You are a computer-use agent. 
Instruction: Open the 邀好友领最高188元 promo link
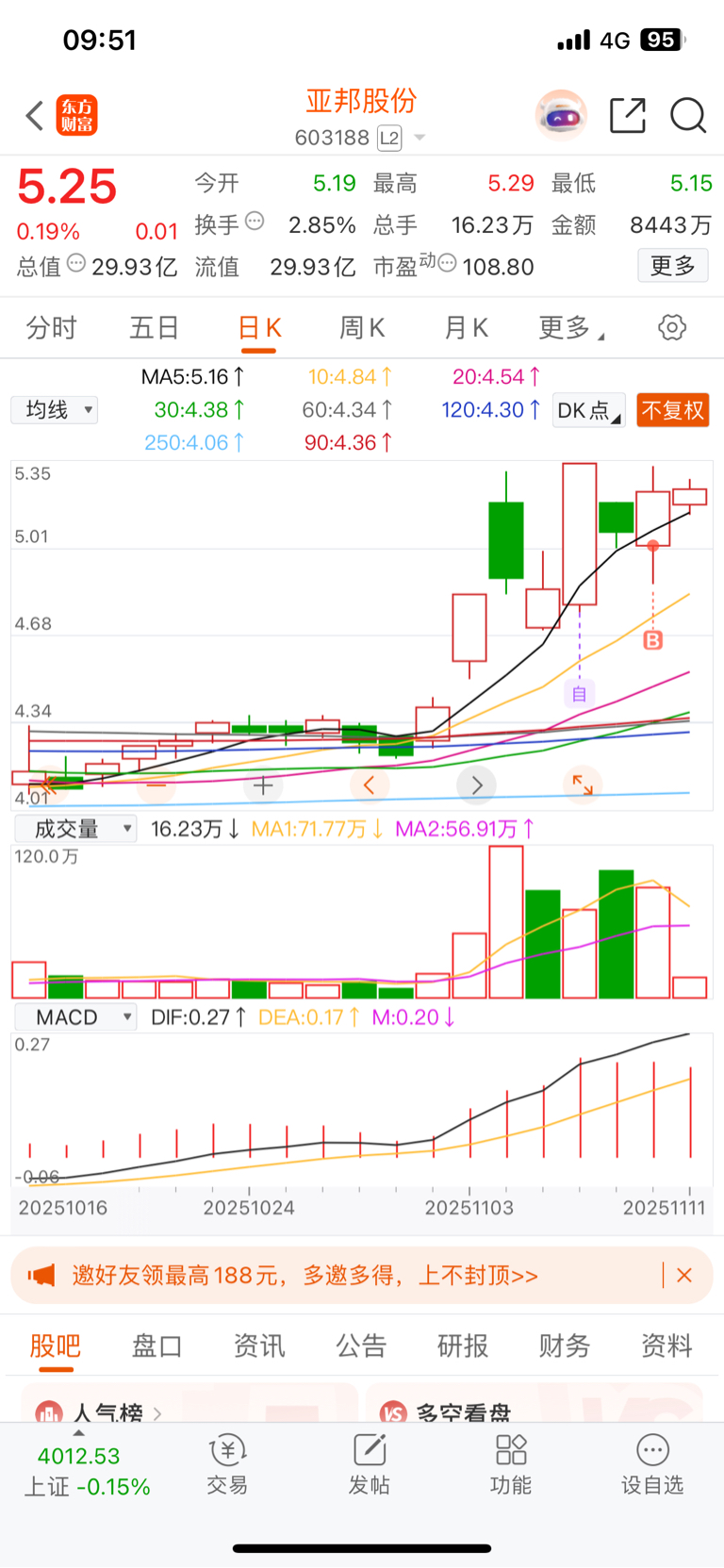pyautogui.click(x=304, y=1276)
